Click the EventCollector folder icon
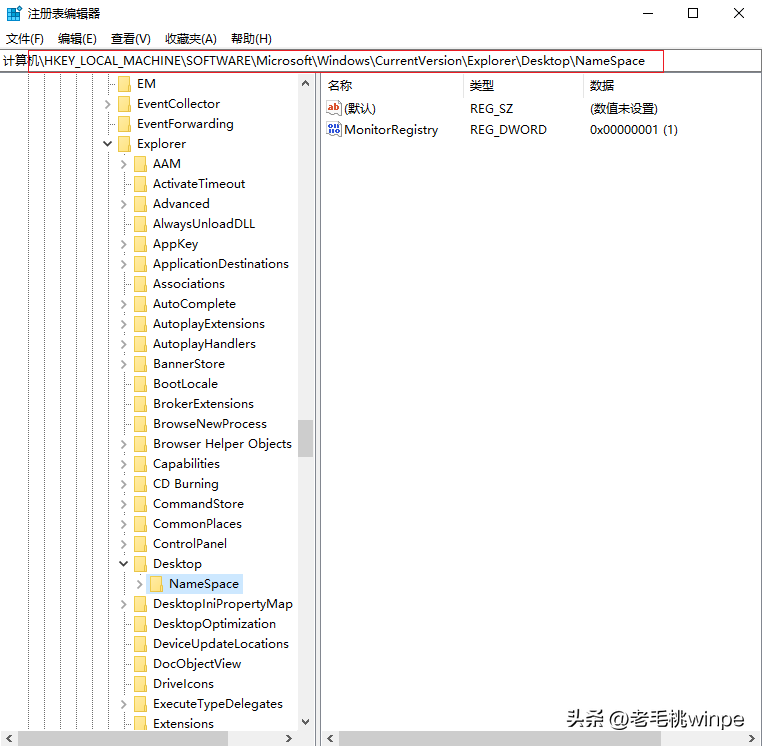 [124, 104]
